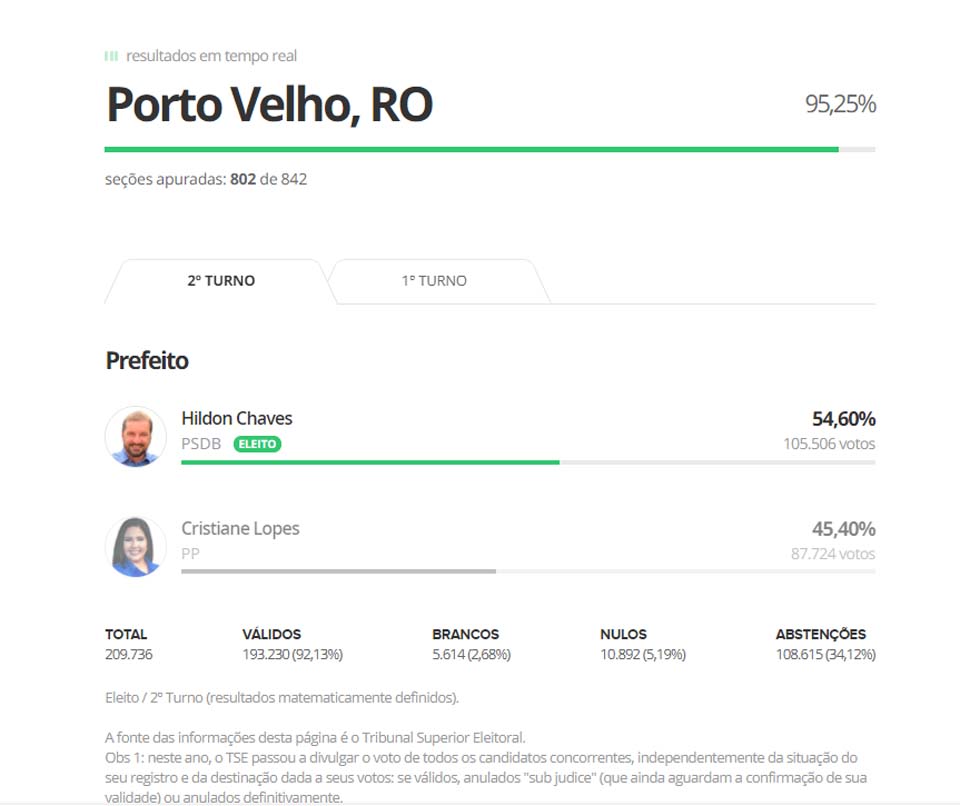The width and height of the screenshot is (960, 806).
Task: Click the 87.724 votos count
Action: (832, 554)
